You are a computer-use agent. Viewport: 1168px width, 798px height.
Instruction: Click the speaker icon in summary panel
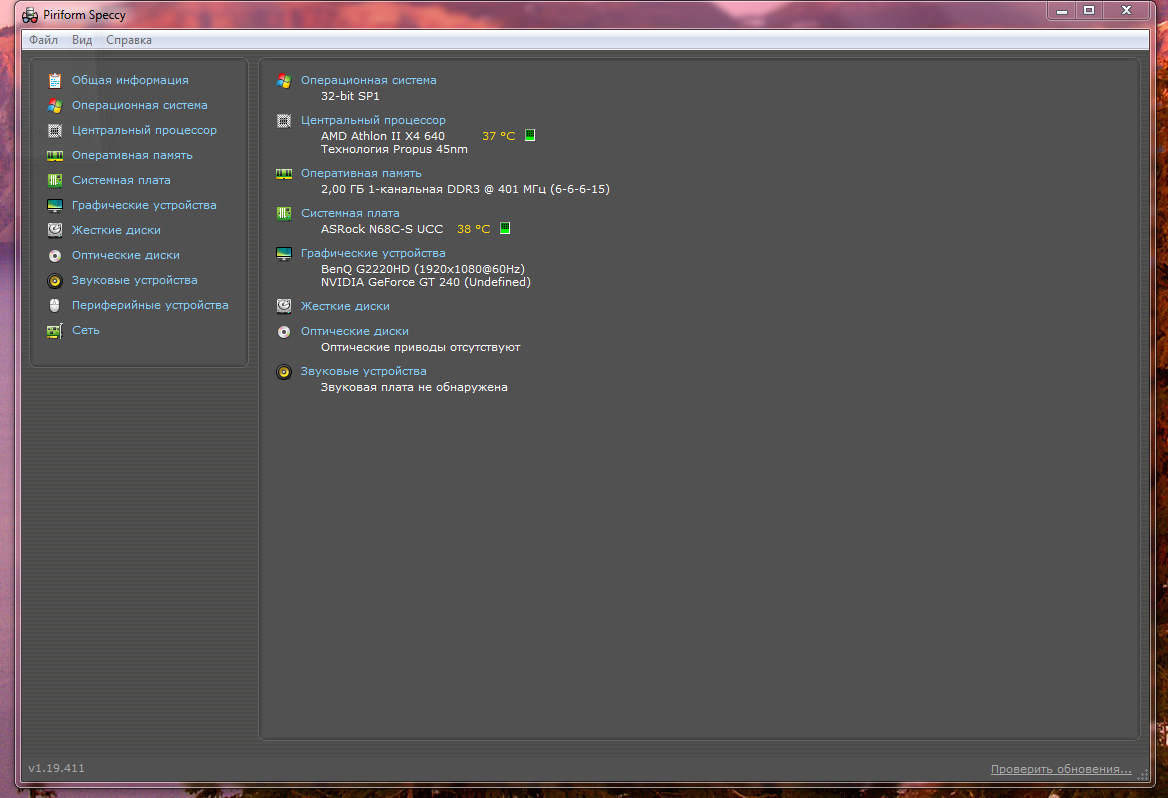tap(284, 372)
